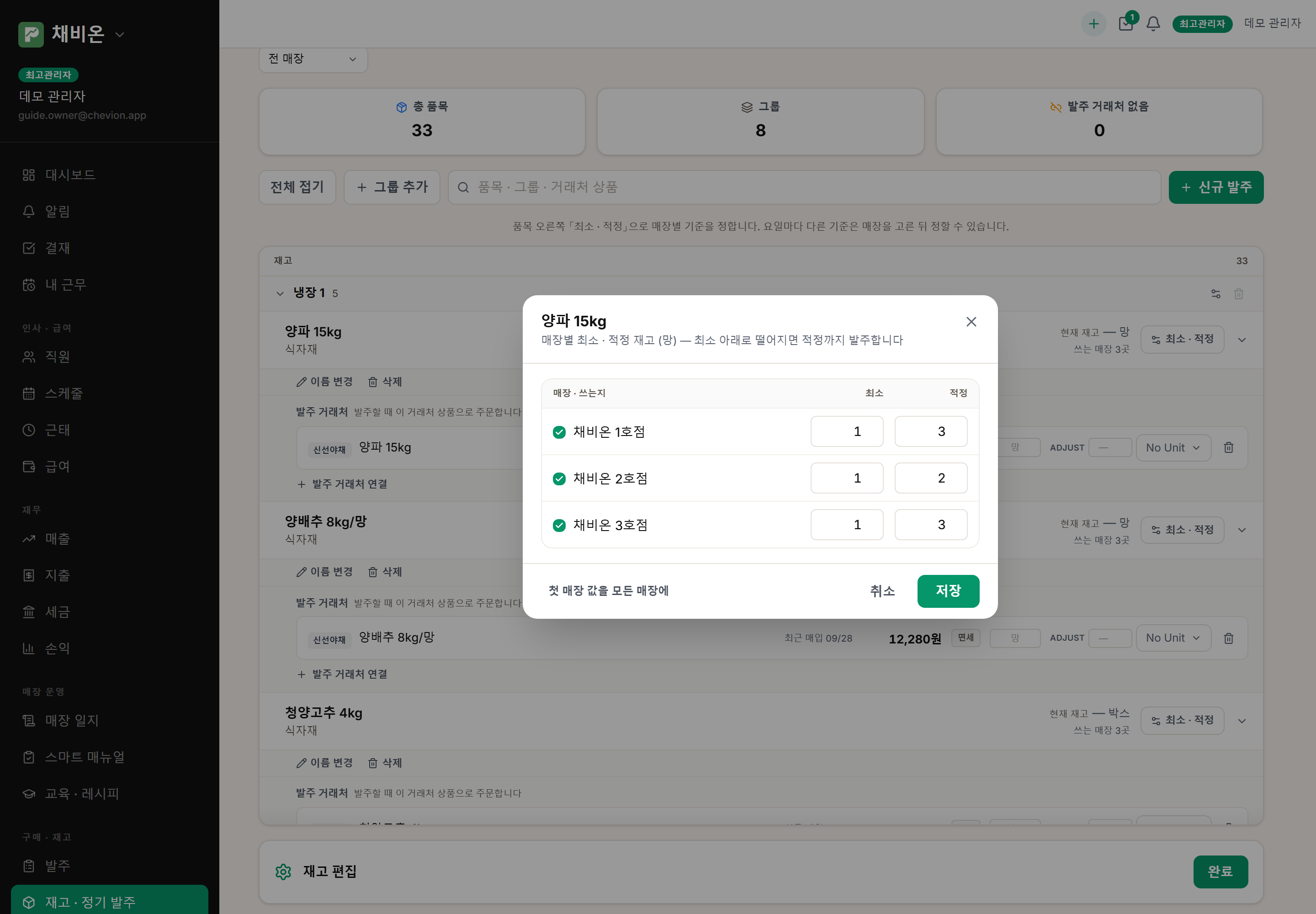Collapse the 양배추 8kg/망 item chevron

click(1242, 530)
